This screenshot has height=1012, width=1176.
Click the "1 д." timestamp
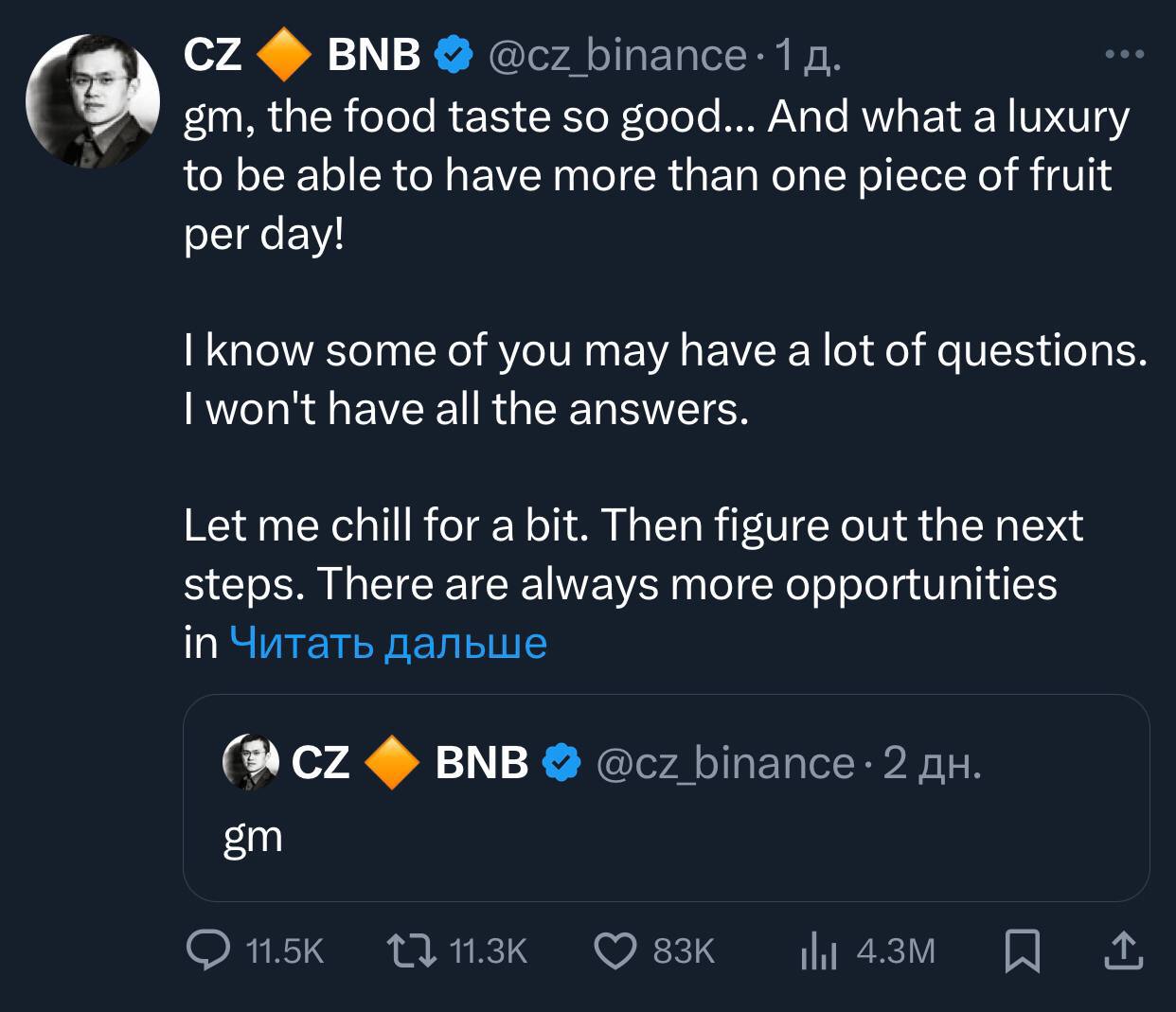[x=807, y=56]
